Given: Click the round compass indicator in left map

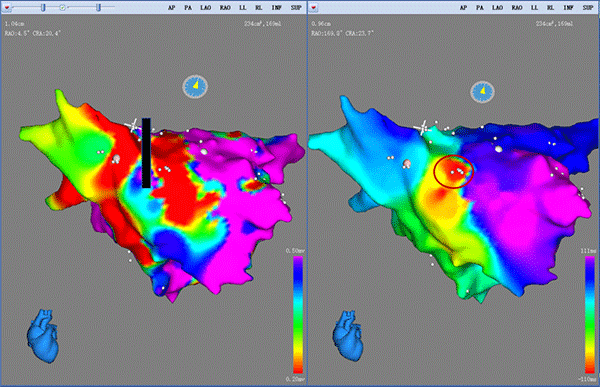Looking at the screenshot, I should 195,87.
